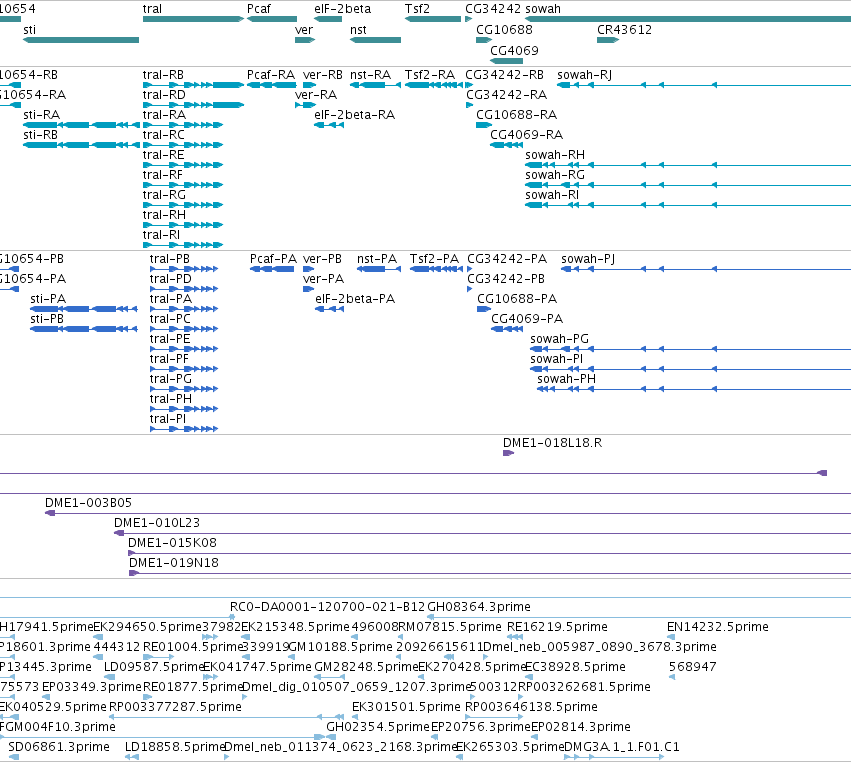Click the Pcaf gene label
The image size is (851, 762).
pyautogui.click(x=258, y=9)
